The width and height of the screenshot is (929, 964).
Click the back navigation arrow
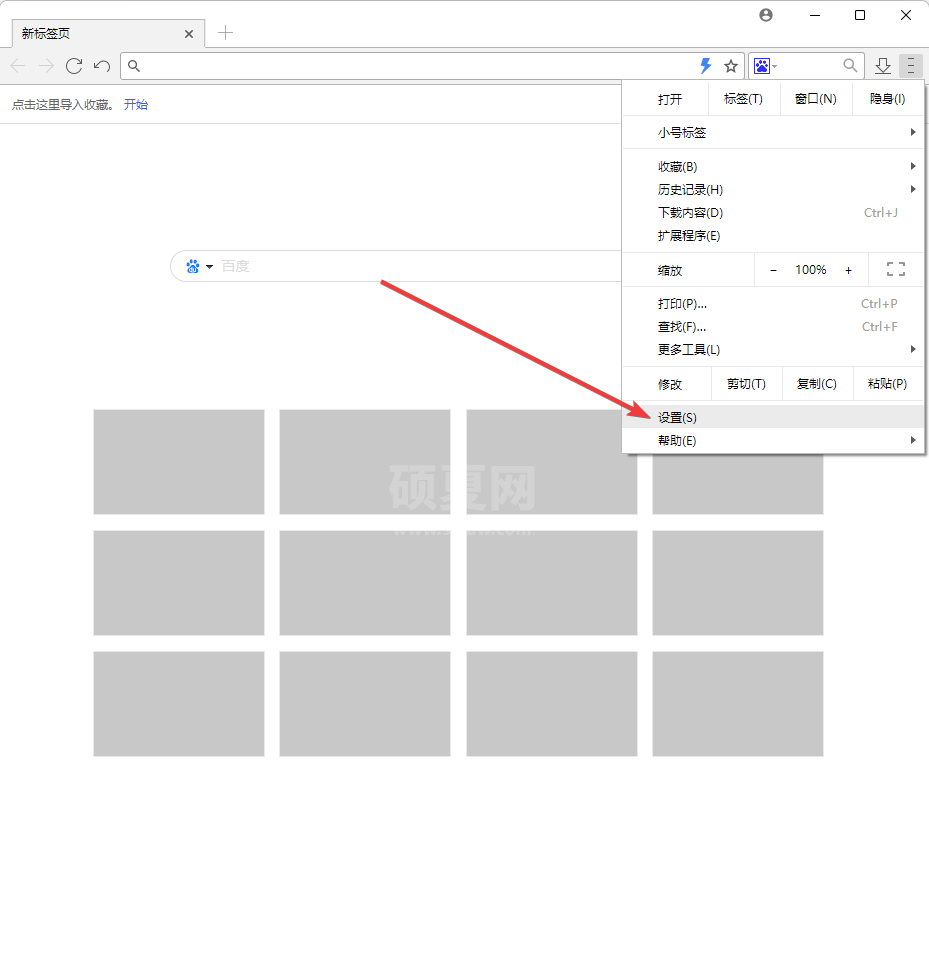(x=18, y=66)
